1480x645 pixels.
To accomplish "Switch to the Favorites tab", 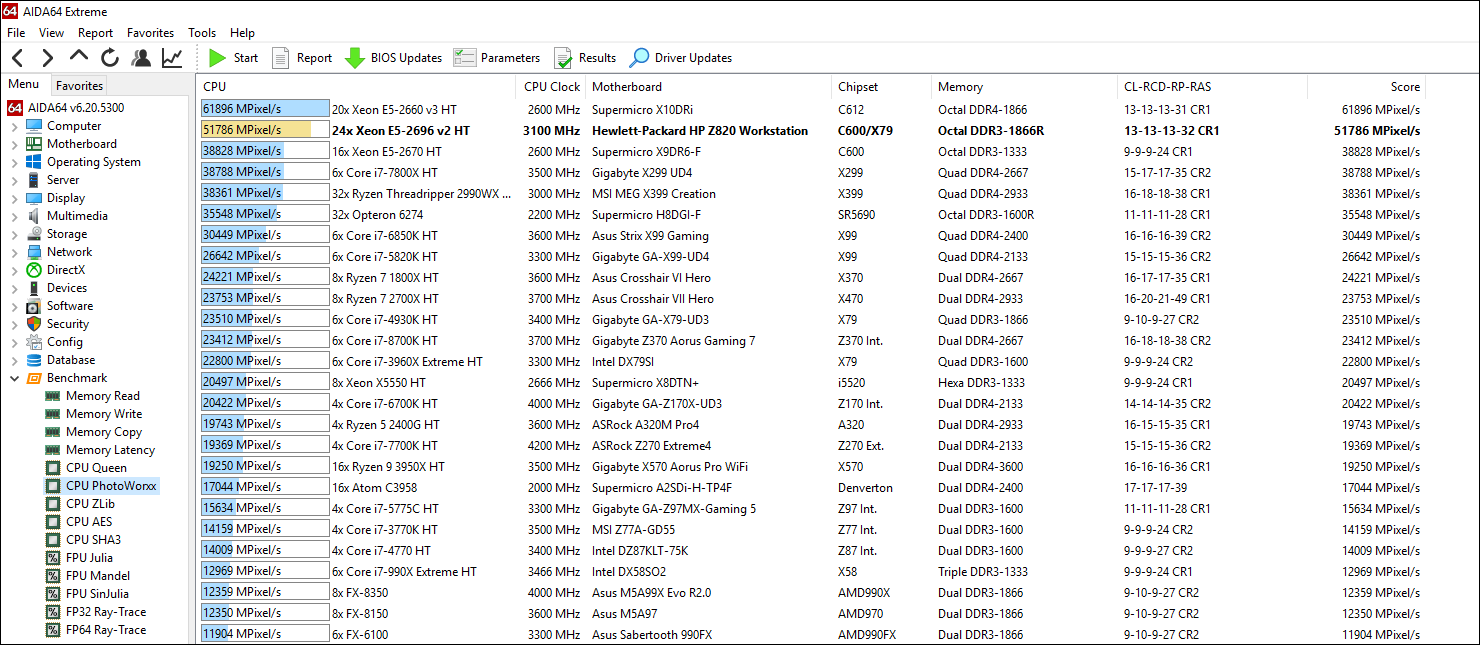I will [x=79, y=86].
